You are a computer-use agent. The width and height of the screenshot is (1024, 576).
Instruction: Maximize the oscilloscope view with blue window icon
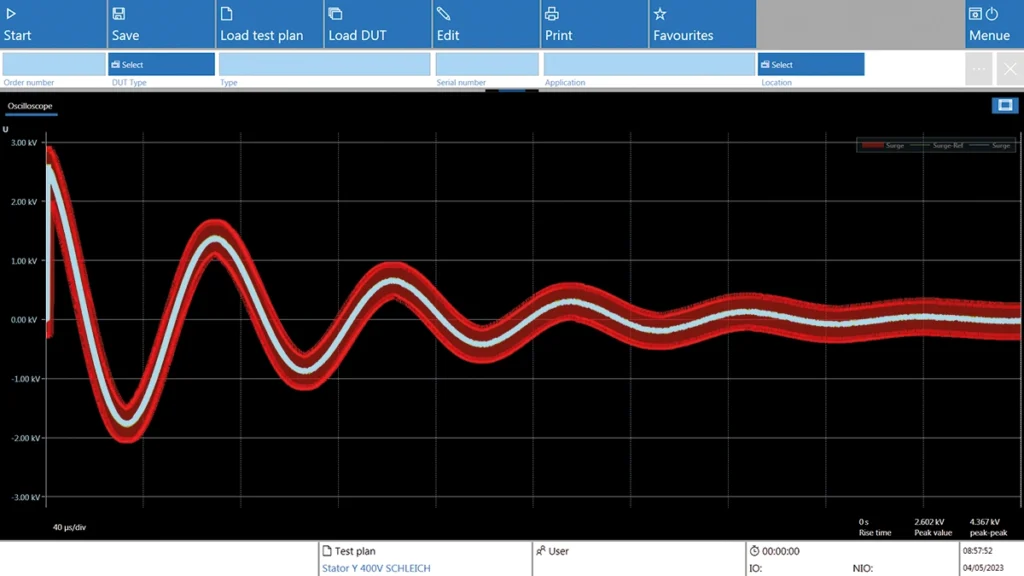pos(1004,105)
